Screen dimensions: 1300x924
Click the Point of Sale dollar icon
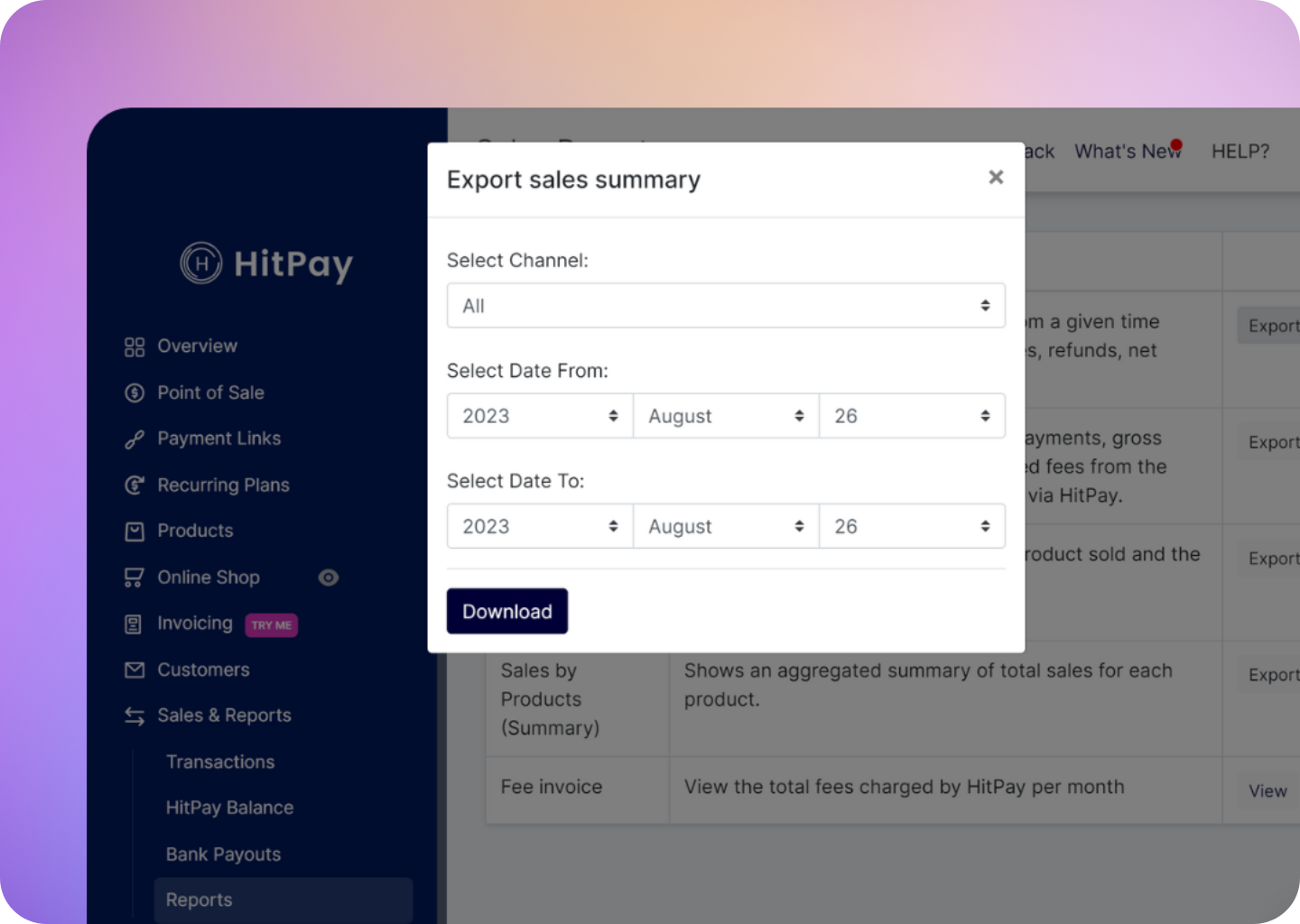135,393
